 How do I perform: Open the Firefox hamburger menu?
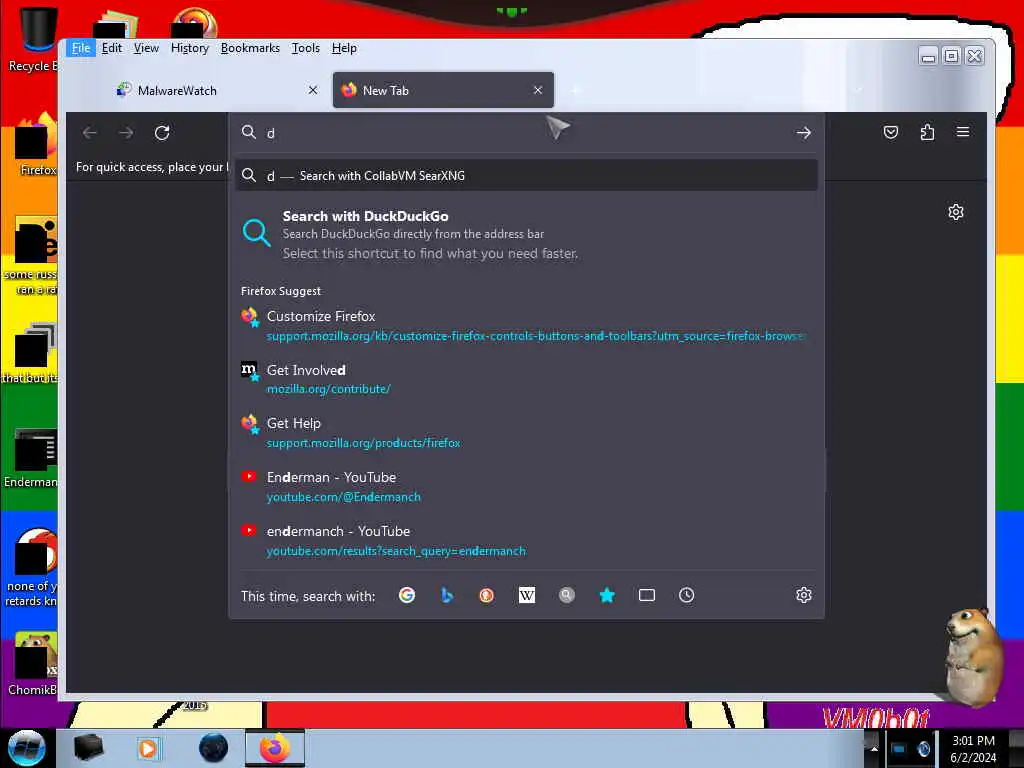963,132
